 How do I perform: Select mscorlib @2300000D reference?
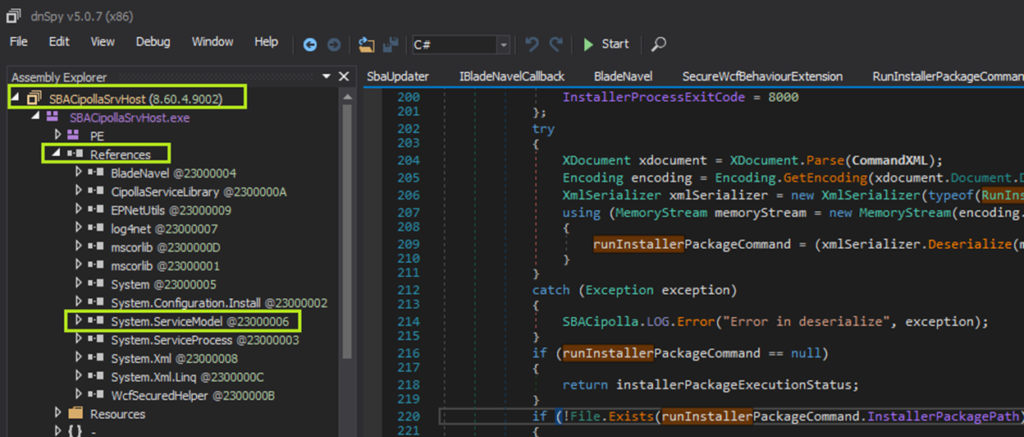click(x=166, y=248)
